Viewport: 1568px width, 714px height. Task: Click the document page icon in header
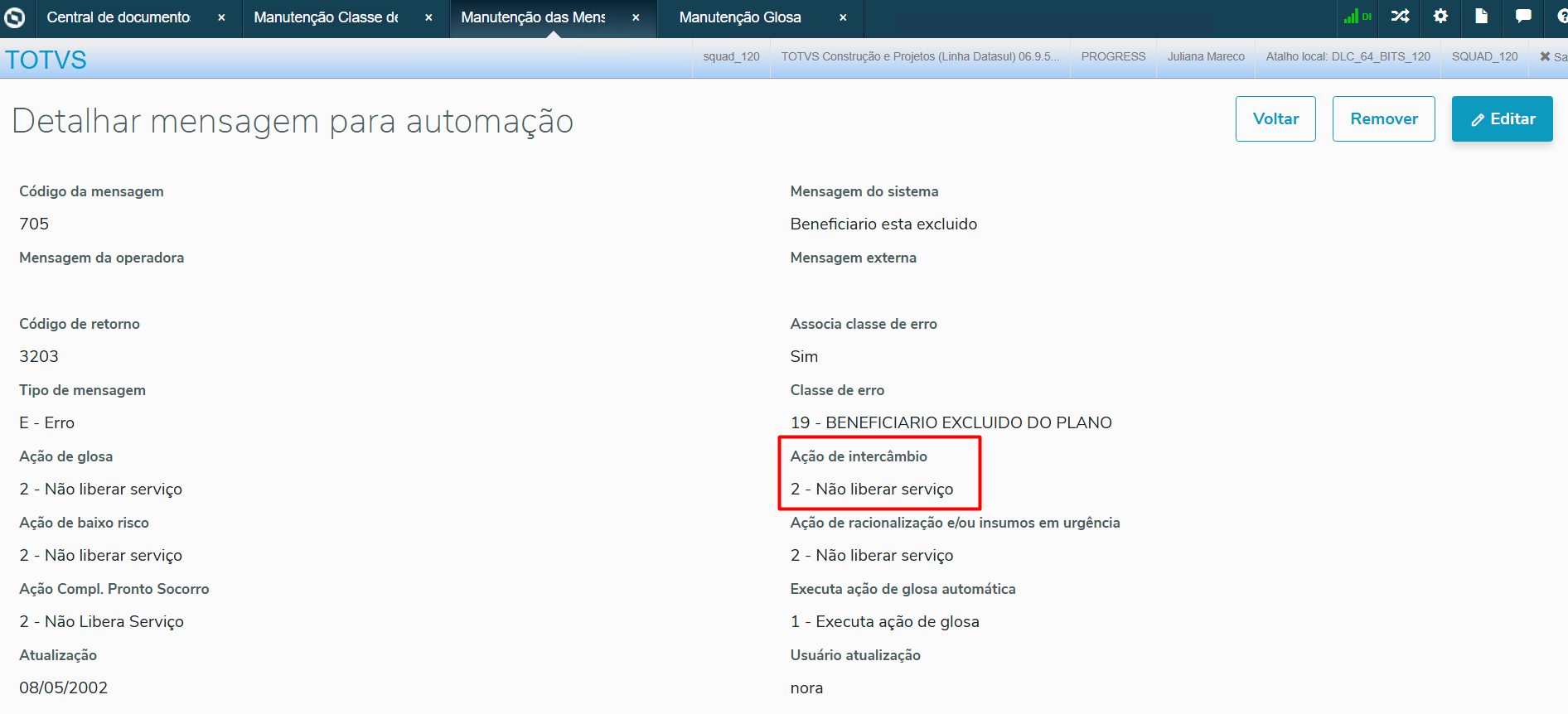point(1481,17)
